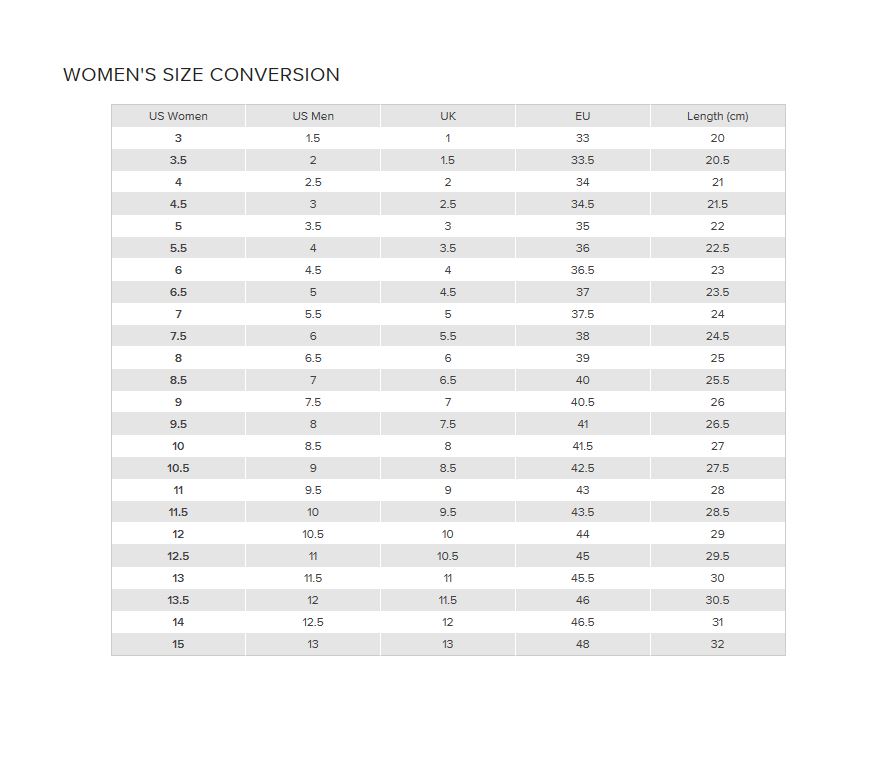The width and height of the screenshot is (870, 761).
Task: Select US Men size 12.5 cell
Action: pyautogui.click(x=313, y=622)
